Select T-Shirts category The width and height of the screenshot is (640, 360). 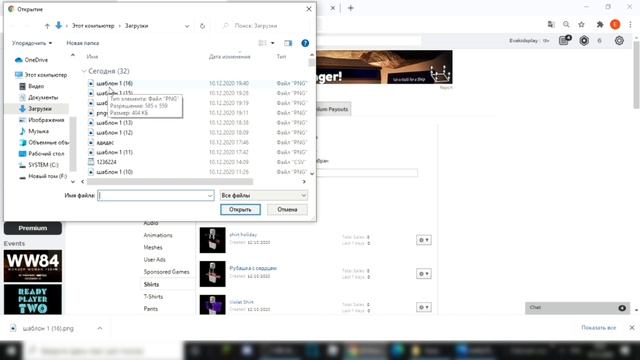click(153, 296)
